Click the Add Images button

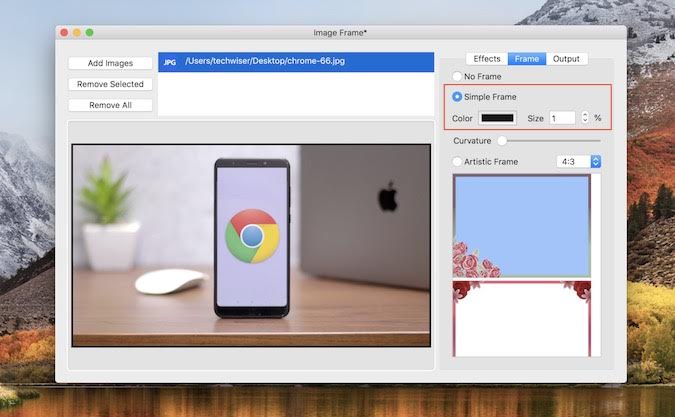tap(110, 63)
